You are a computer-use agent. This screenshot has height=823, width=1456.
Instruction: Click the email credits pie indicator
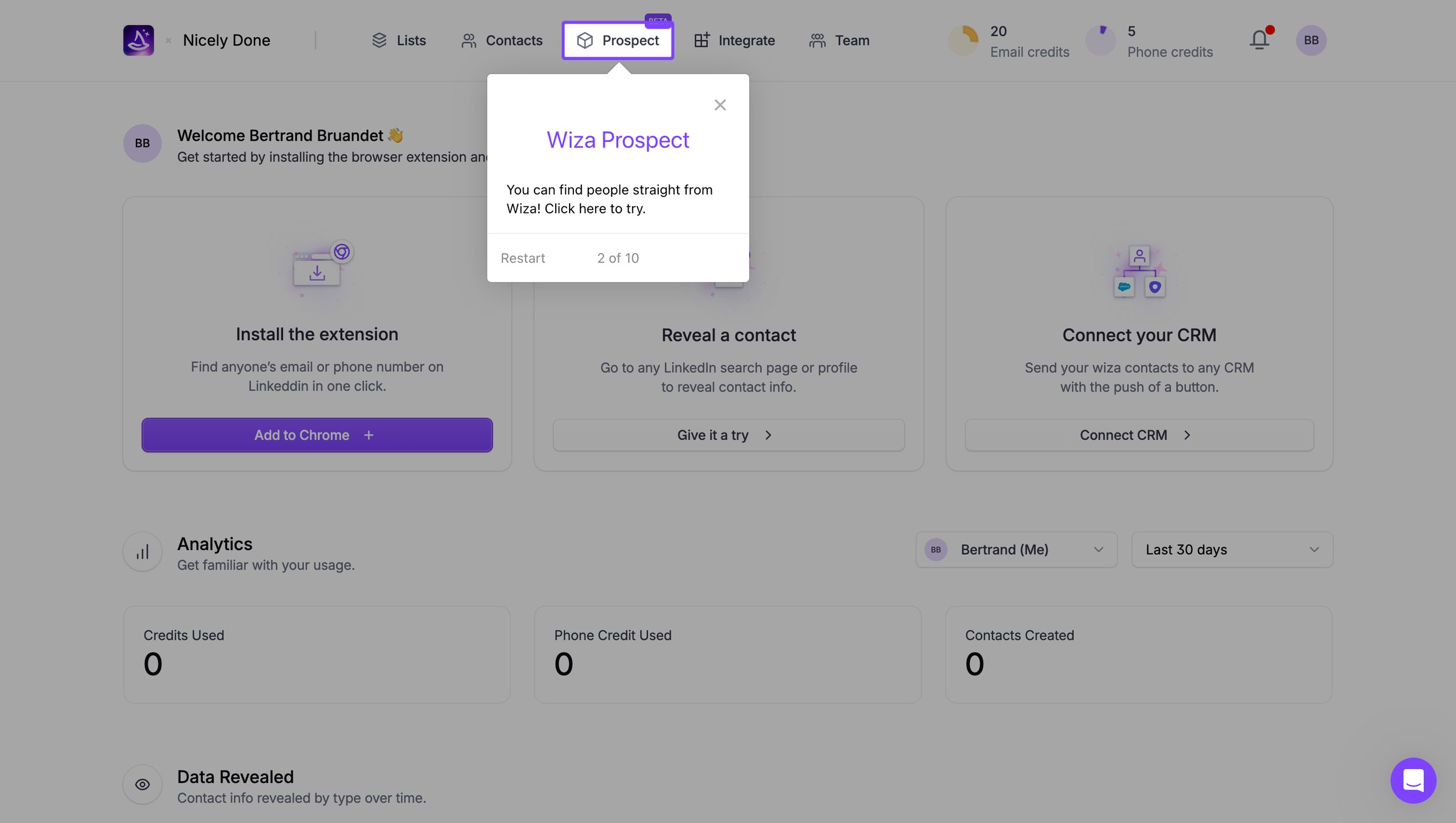click(x=963, y=40)
